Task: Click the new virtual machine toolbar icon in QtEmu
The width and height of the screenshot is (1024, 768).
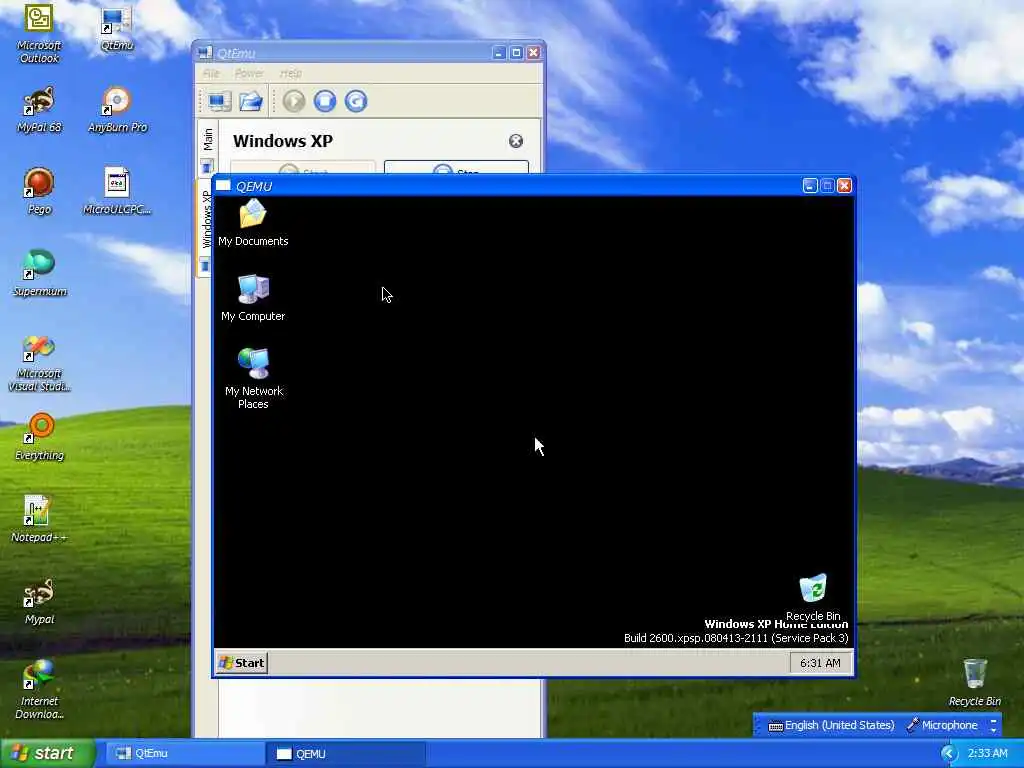Action: tap(219, 101)
